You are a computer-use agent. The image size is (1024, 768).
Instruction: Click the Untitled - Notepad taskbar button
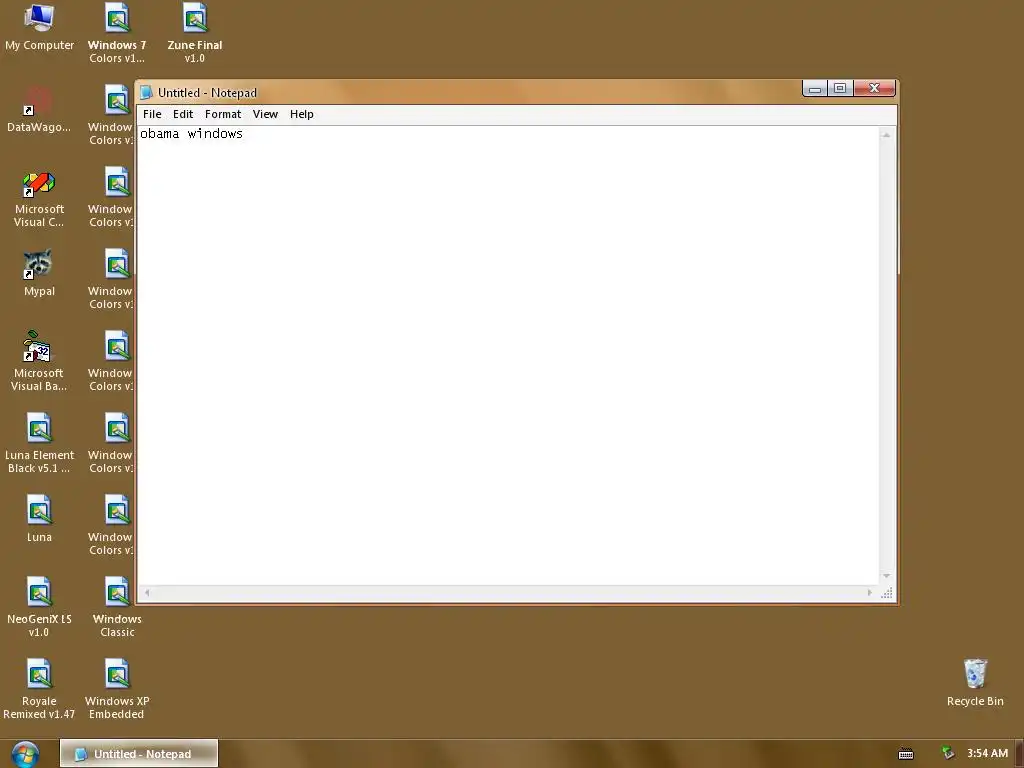tap(139, 754)
